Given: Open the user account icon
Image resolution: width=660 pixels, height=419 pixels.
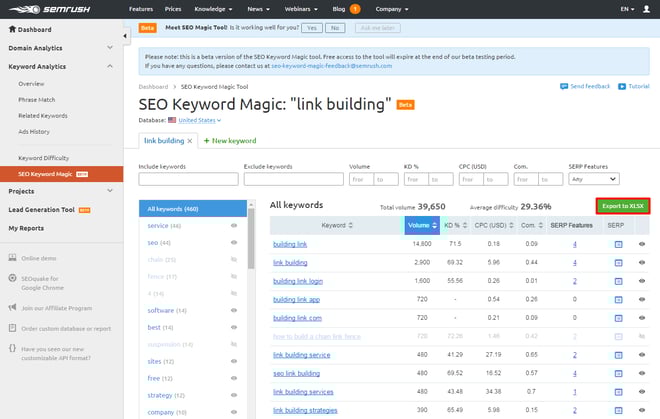Looking at the screenshot, I should [647, 9].
